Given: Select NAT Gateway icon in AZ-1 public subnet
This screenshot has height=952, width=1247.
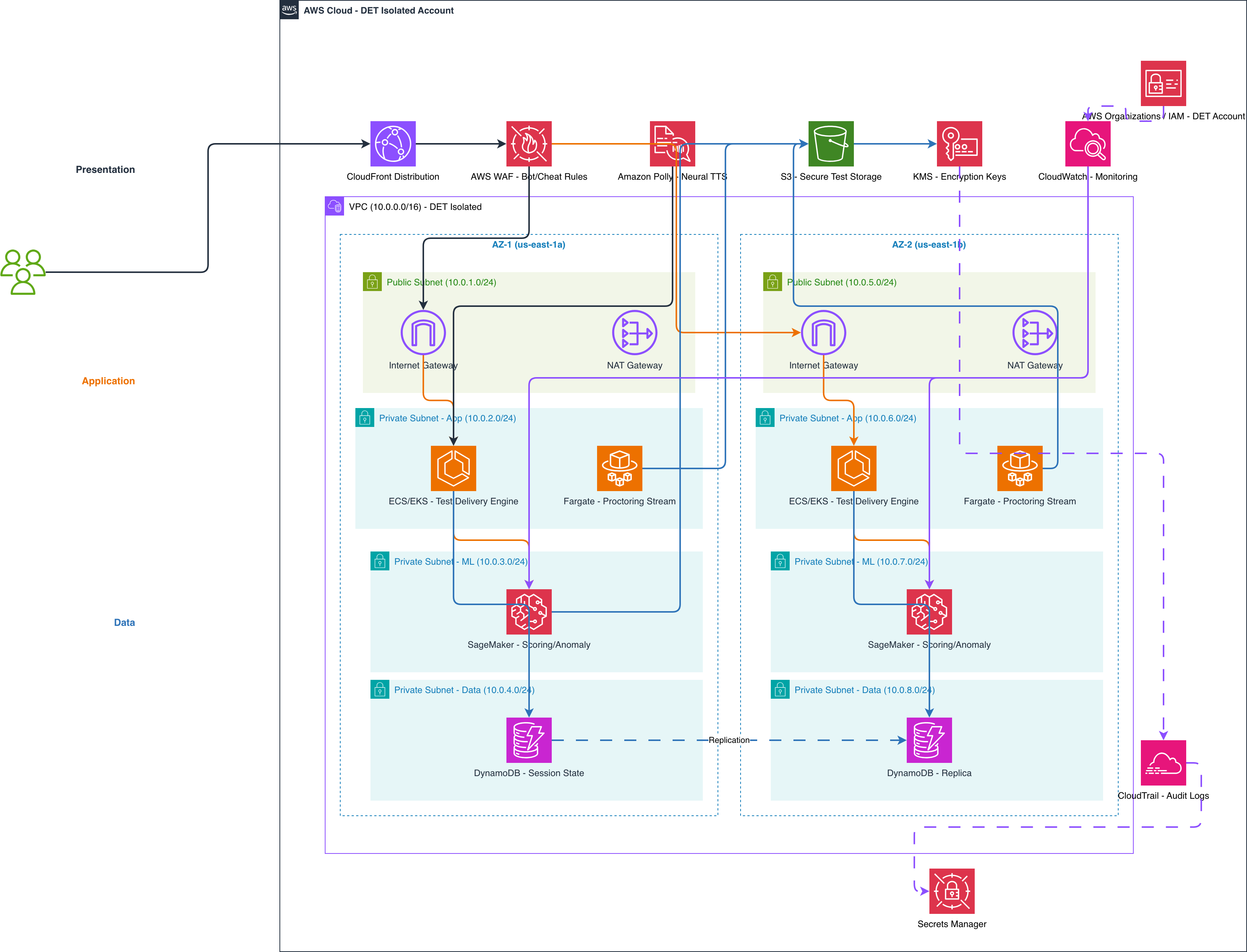Looking at the screenshot, I should pyautogui.click(x=634, y=333).
